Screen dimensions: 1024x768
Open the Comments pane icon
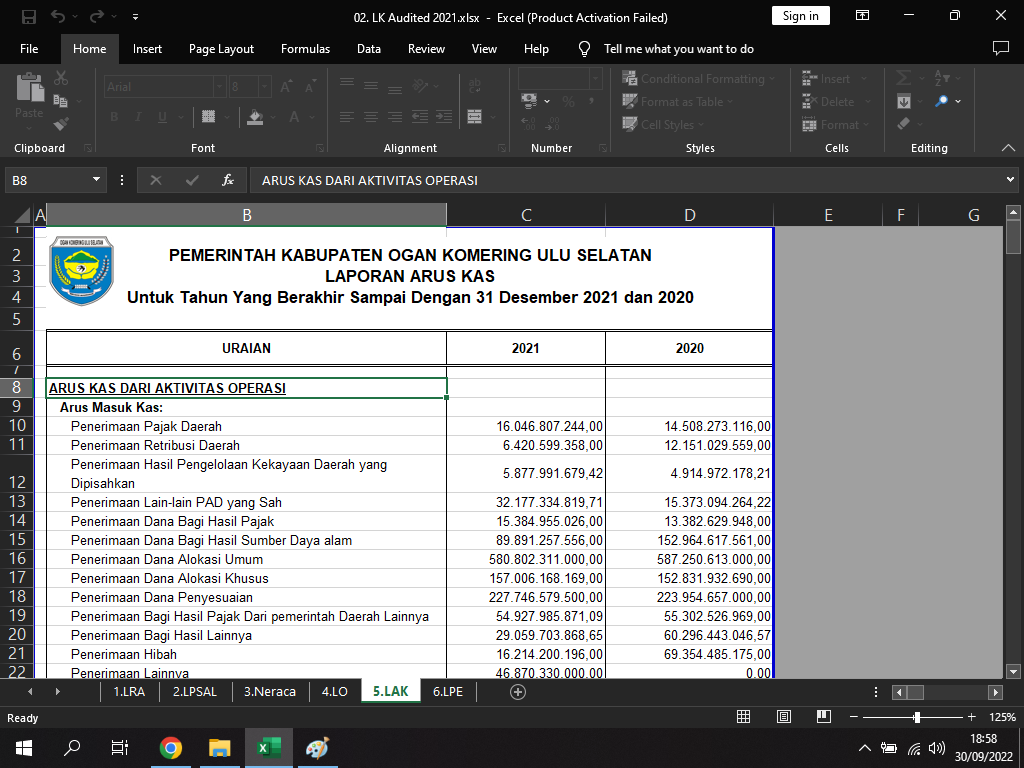point(1000,48)
